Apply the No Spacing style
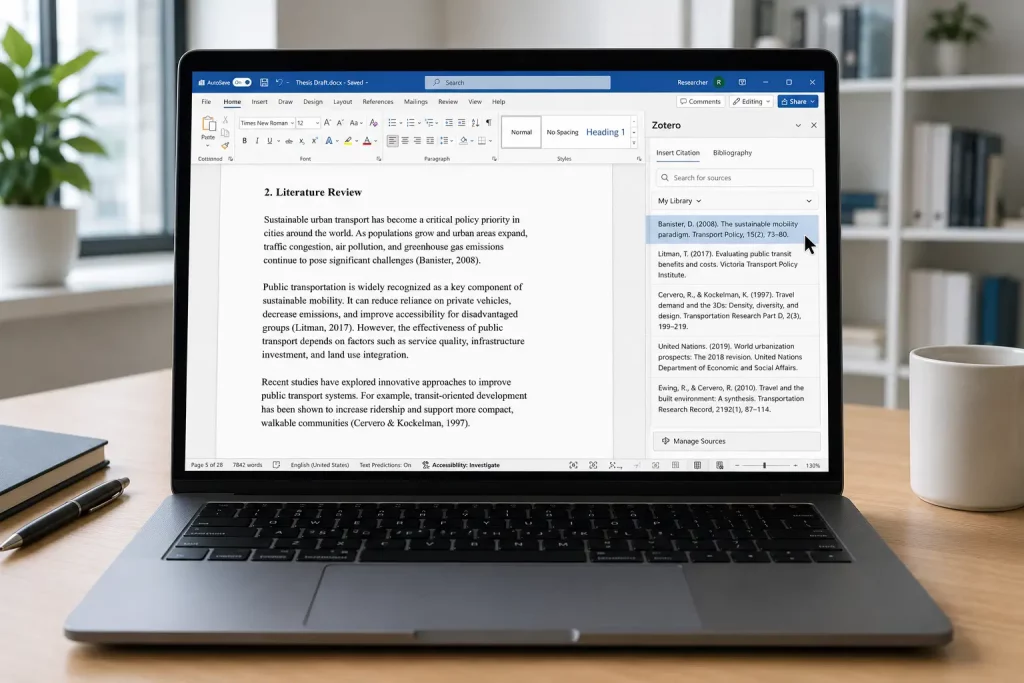Viewport: 1024px width, 683px height. pyautogui.click(x=562, y=132)
